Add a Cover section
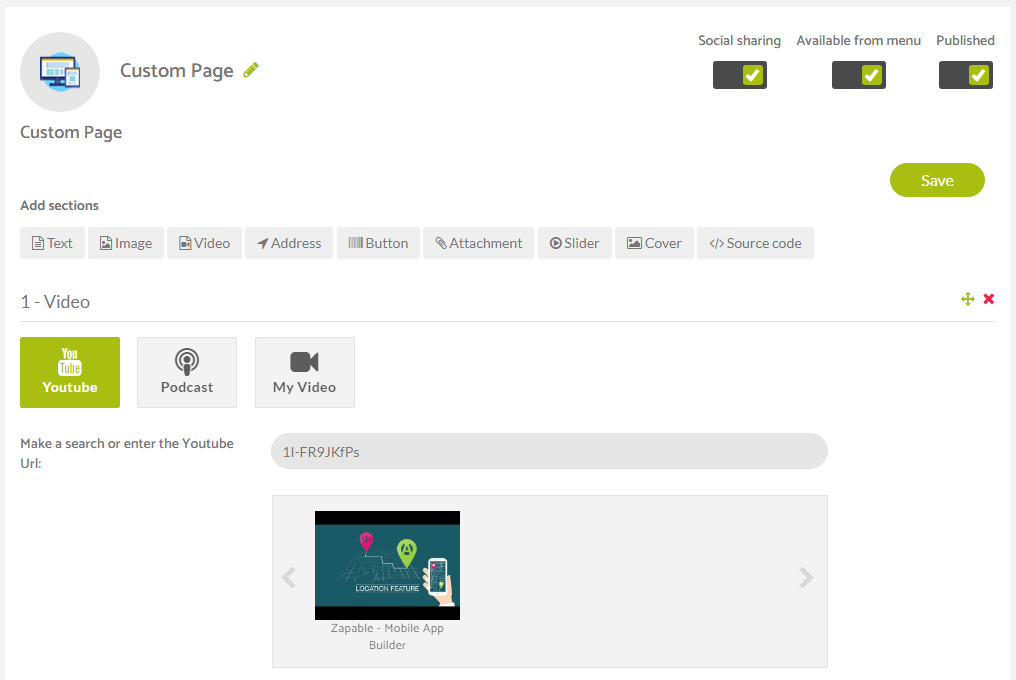 pos(654,243)
